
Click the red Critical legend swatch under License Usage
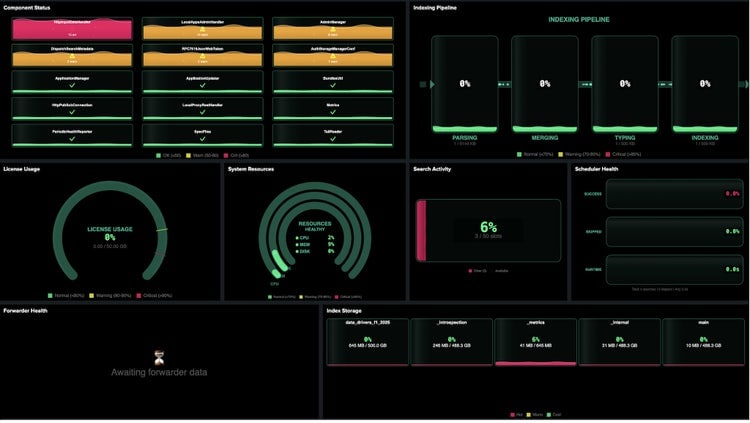tap(139, 296)
